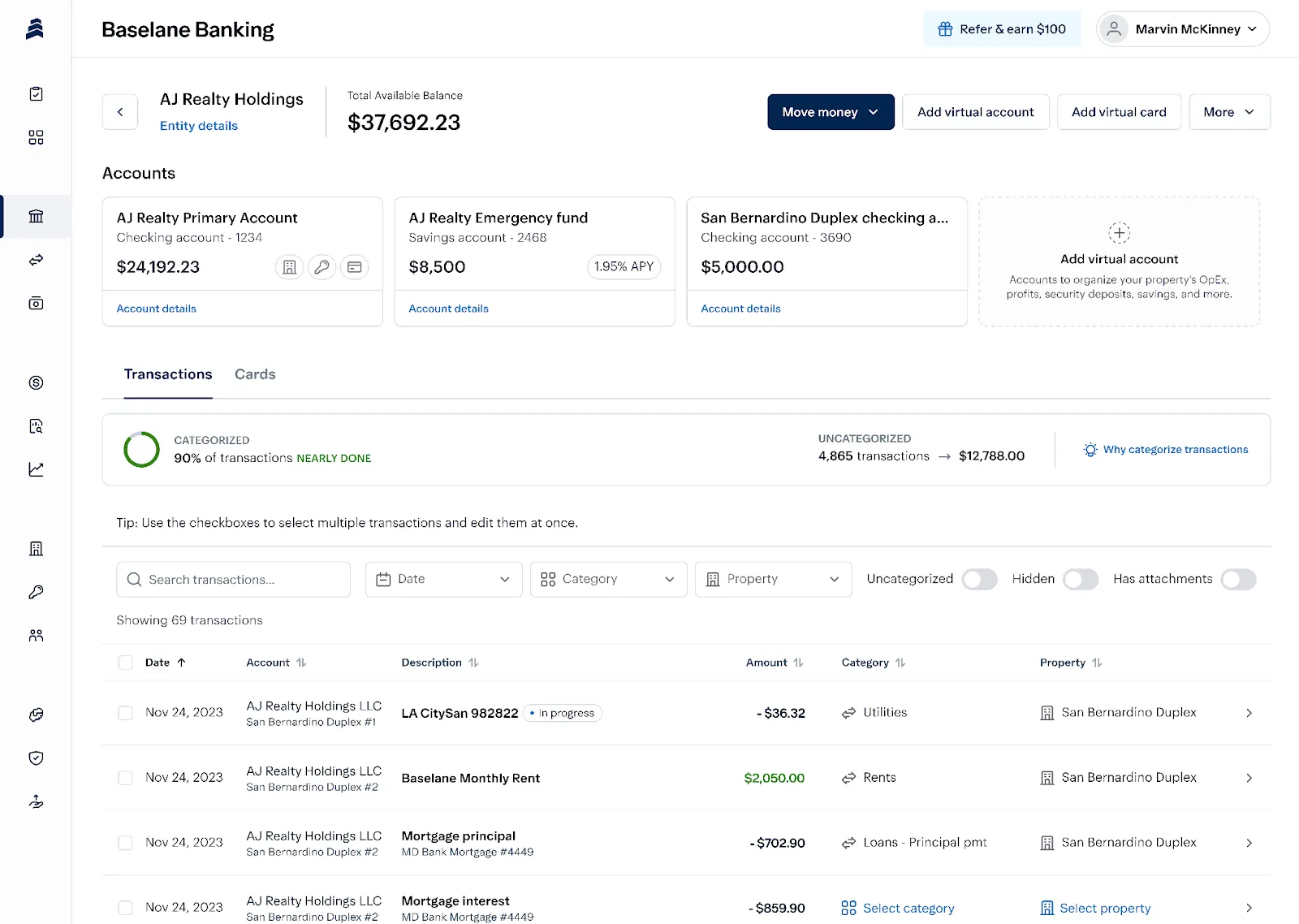Click the Baselane logo in sidebar
The height and width of the screenshot is (924, 1299).
35,28
